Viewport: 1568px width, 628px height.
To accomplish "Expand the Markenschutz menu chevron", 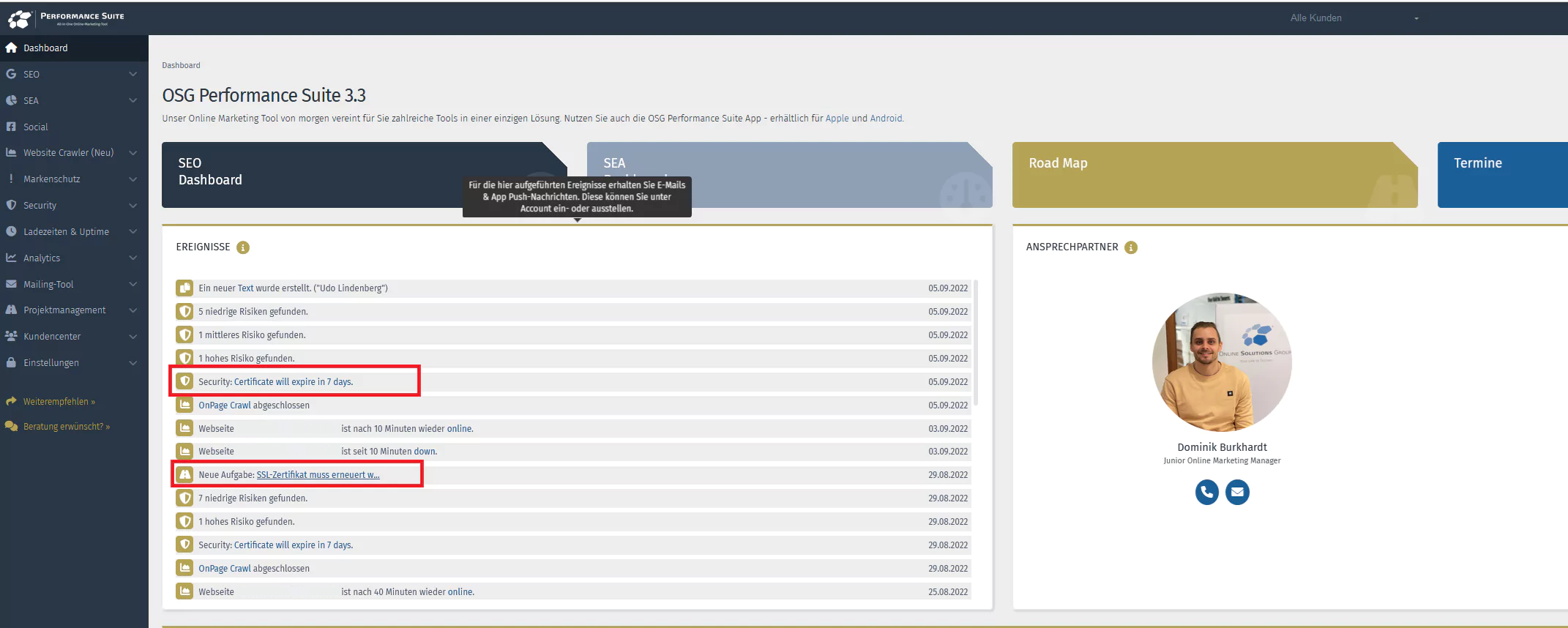I will click(133, 179).
